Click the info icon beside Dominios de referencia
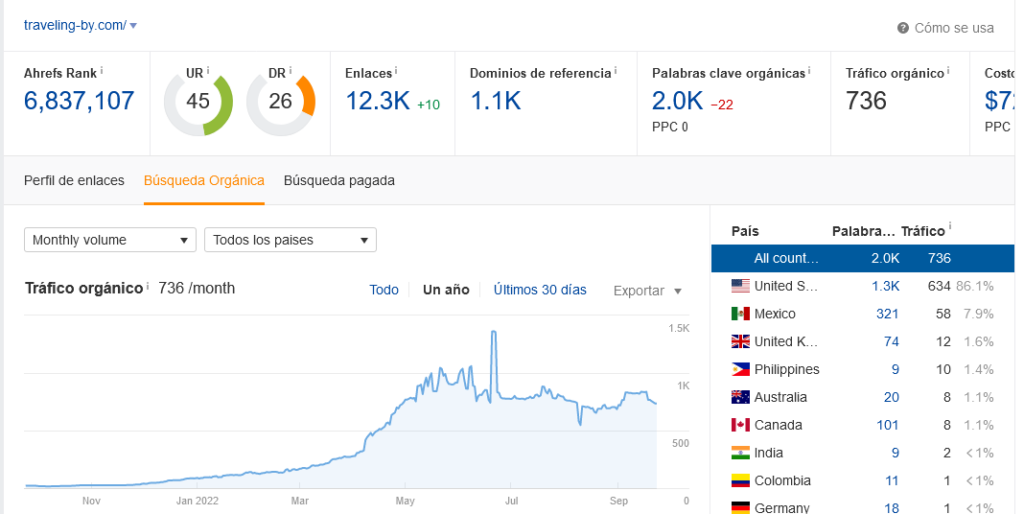Viewport: 1024px width, 514px height. (x=616, y=70)
